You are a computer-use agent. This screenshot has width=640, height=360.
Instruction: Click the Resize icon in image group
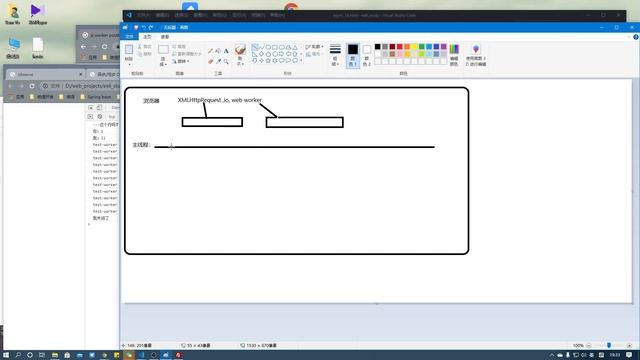click(x=174, y=54)
